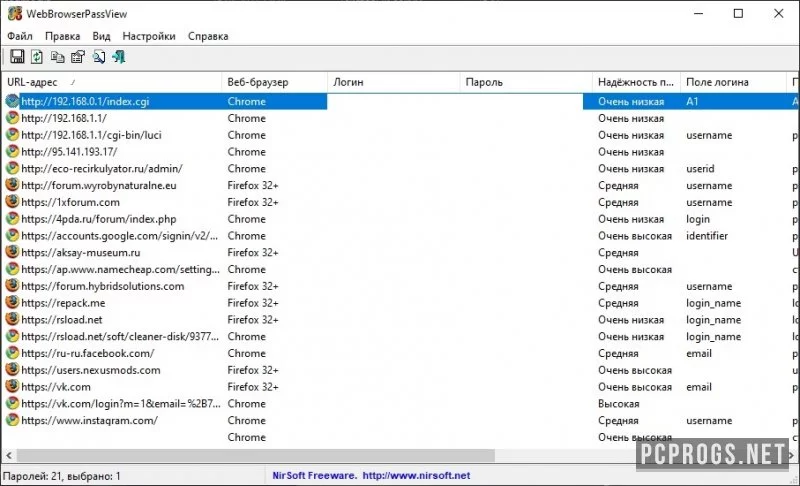Screen dimensions: 800x486
Task: Click Chrome icon beside ap.www.namecheap.com row
Action: coord(12,269)
